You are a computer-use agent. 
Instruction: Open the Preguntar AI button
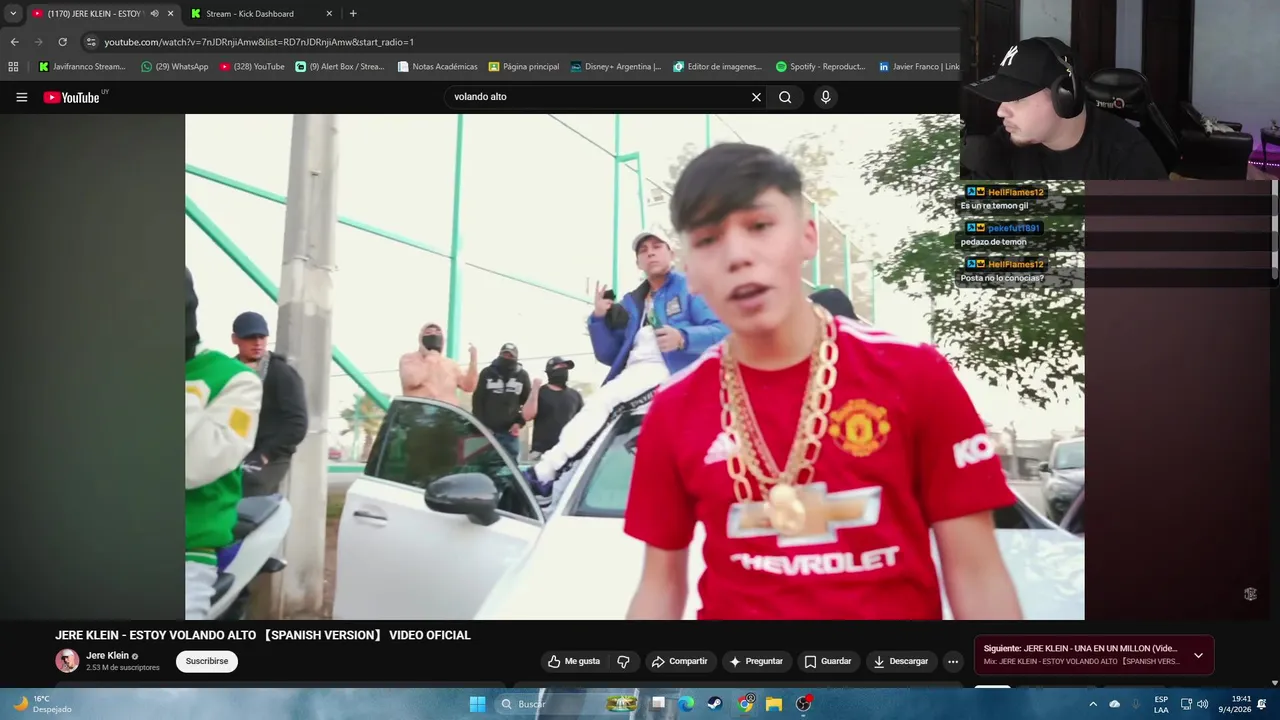(756, 661)
